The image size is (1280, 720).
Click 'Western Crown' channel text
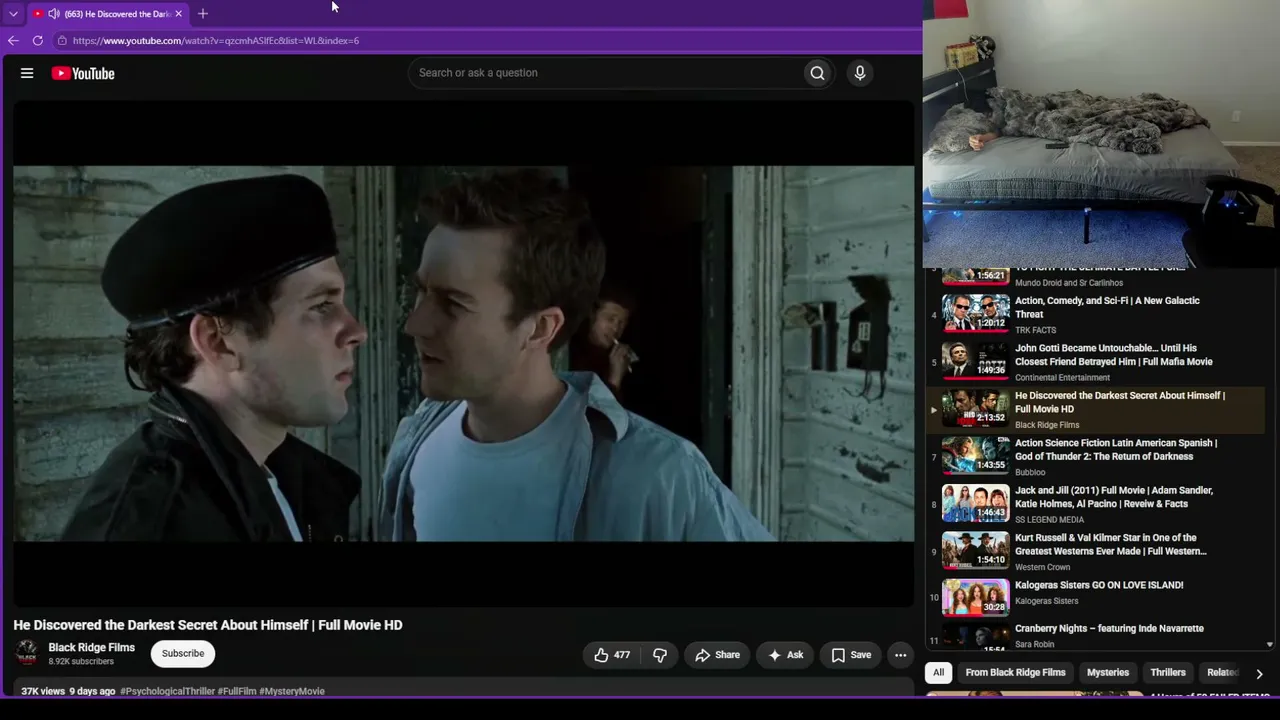click(1042, 567)
